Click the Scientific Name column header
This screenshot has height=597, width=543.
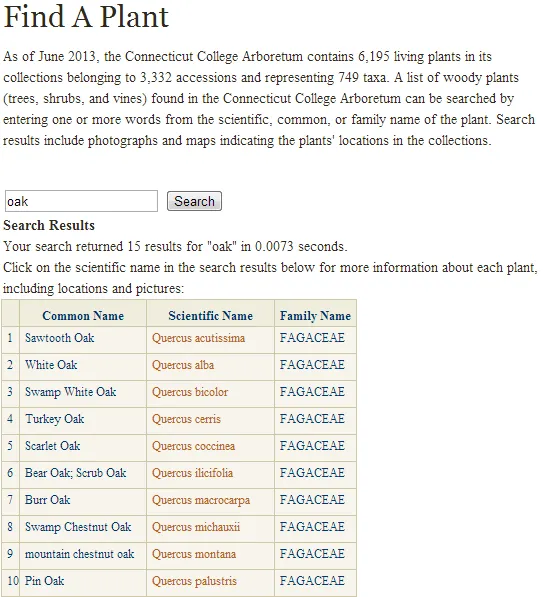211,316
